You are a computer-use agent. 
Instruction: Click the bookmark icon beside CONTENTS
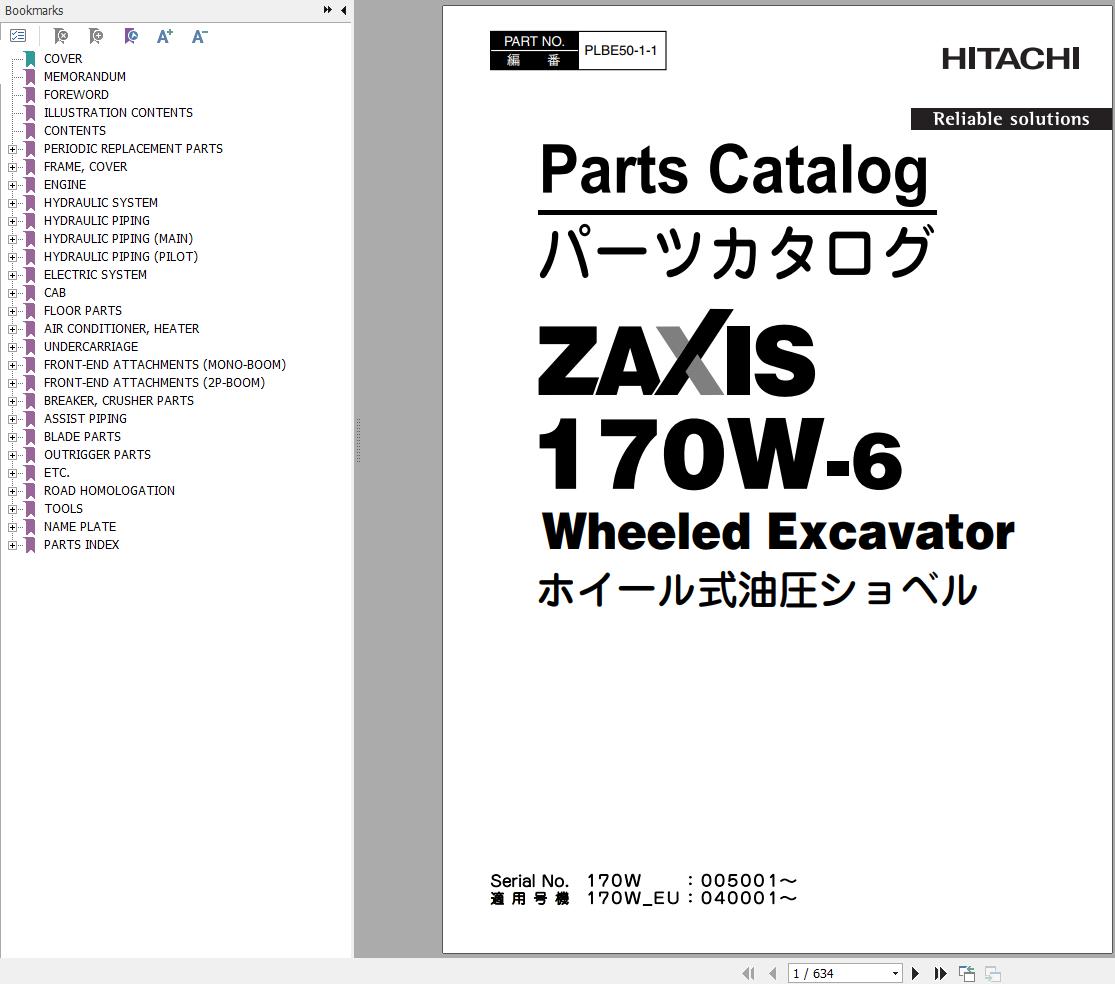31,130
